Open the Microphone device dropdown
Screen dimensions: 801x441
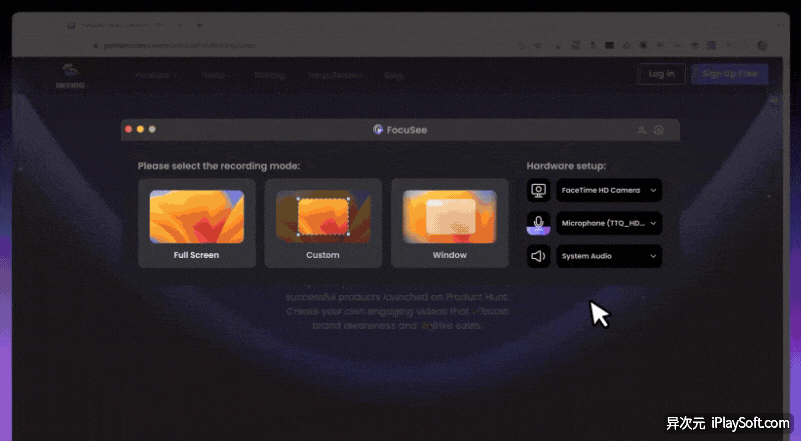point(609,223)
